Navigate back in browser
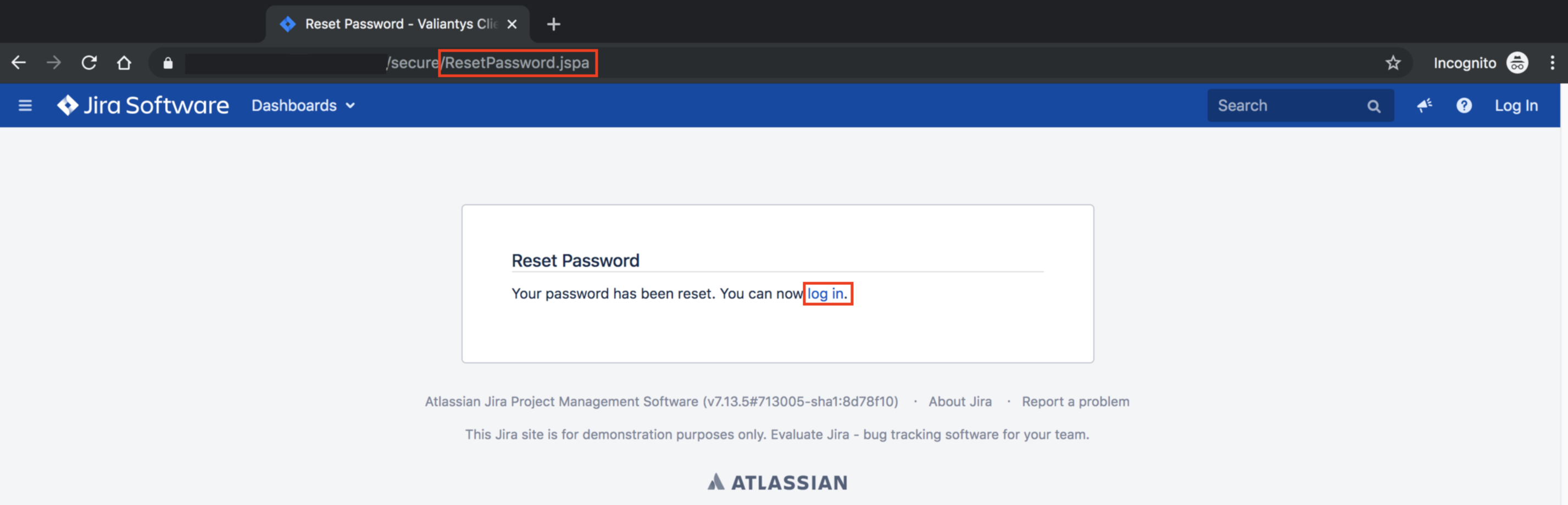This screenshot has height=505, width=1568. (x=19, y=63)
